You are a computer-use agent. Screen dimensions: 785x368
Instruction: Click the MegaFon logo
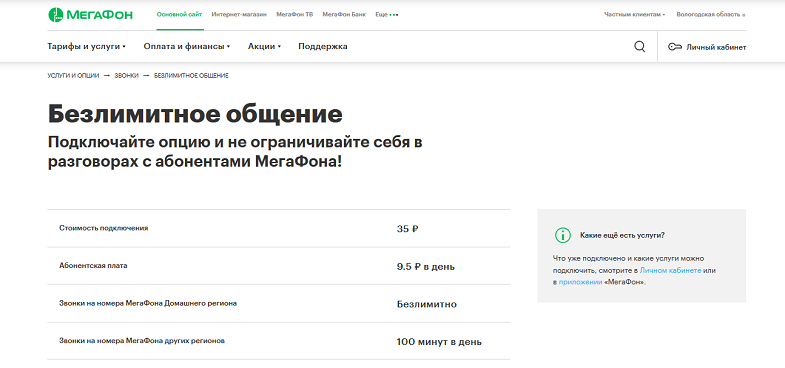tap(90, 15)
